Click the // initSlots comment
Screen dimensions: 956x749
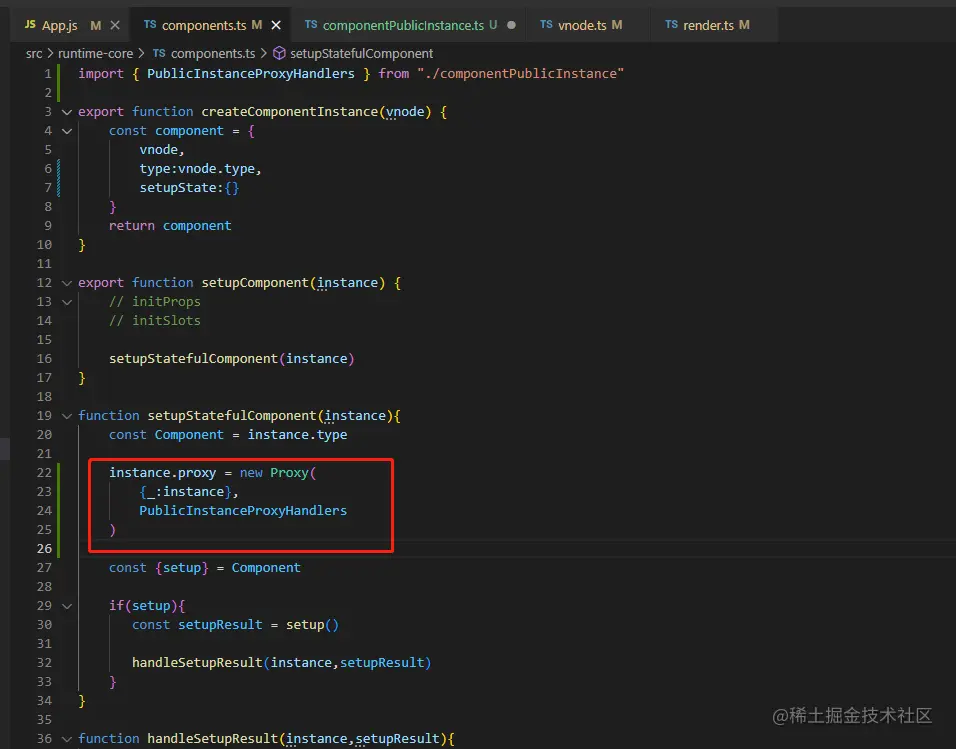(155, 321)
